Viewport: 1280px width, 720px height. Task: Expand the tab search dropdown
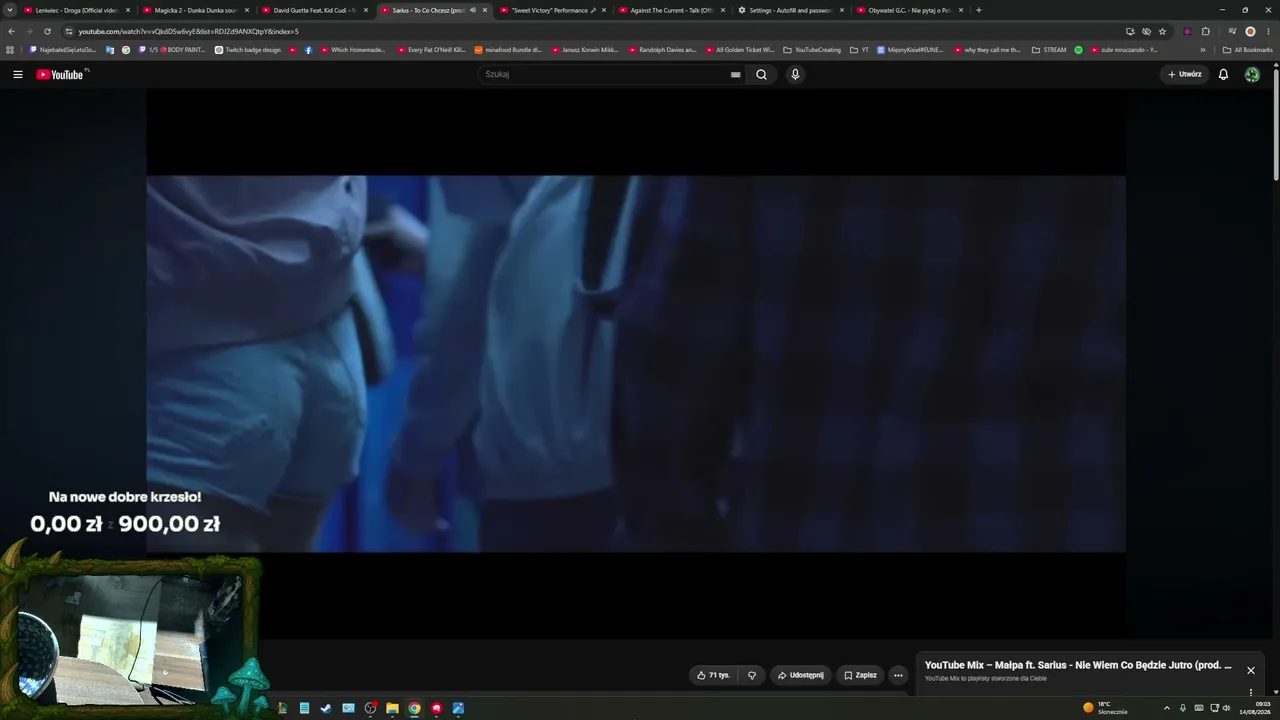coord(10,10)
